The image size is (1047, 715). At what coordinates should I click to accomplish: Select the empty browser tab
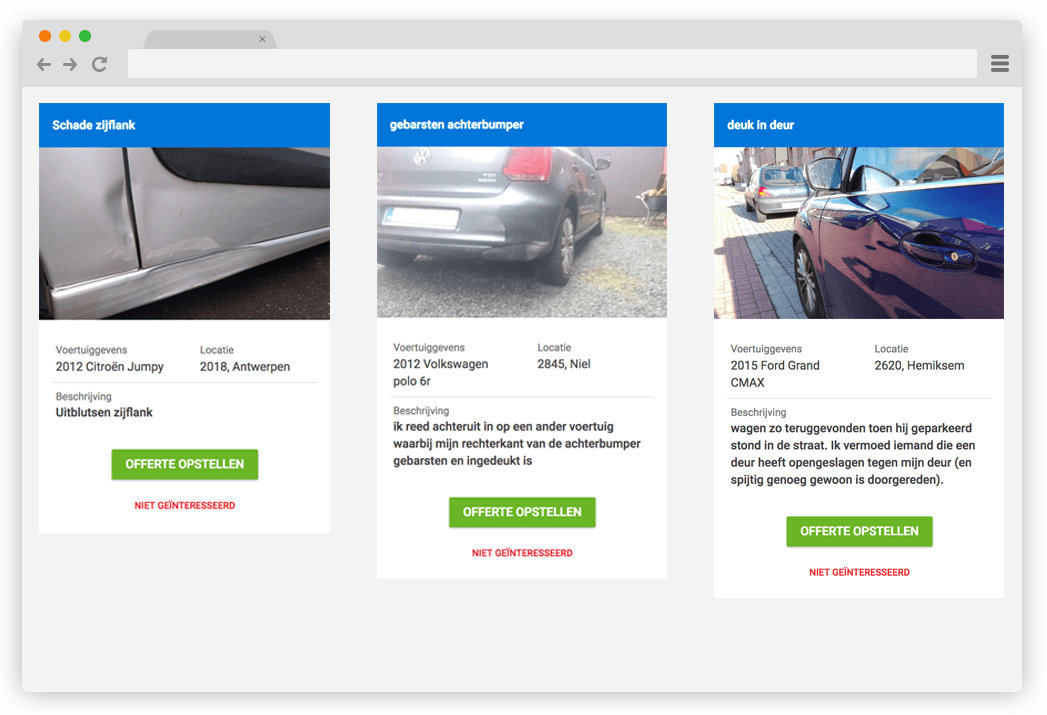pyautogui.click(x=210, y=39)
